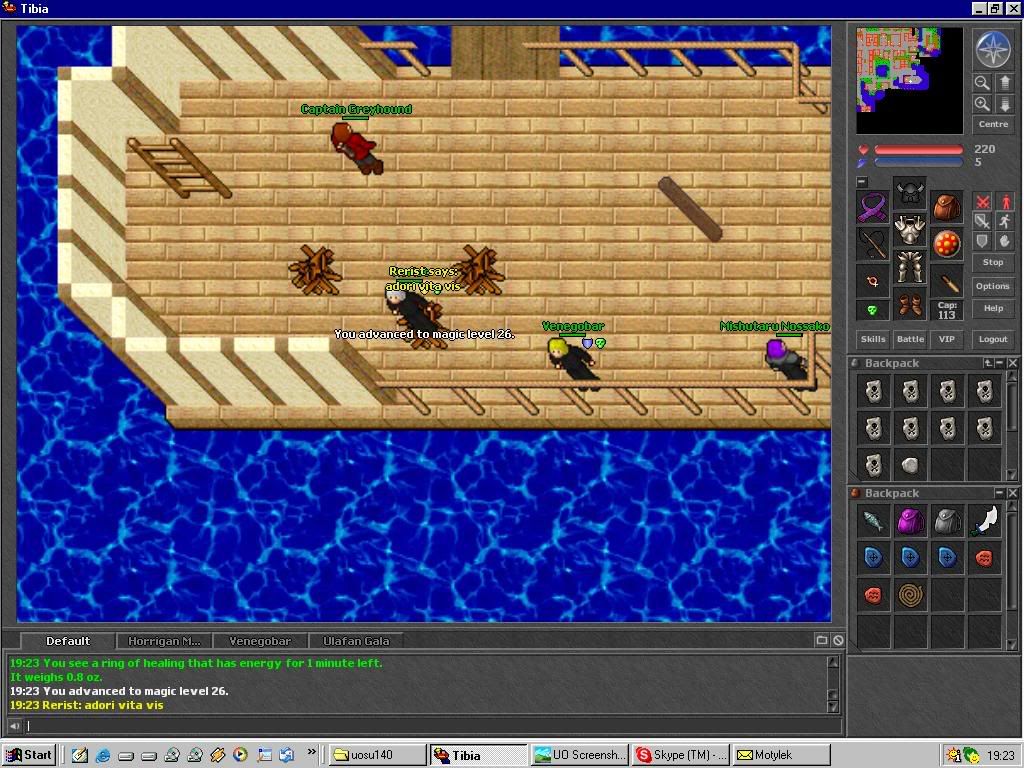Open the ignore list icon beside chat tabs
The image size is (1024, 768).
click(838, 641)
